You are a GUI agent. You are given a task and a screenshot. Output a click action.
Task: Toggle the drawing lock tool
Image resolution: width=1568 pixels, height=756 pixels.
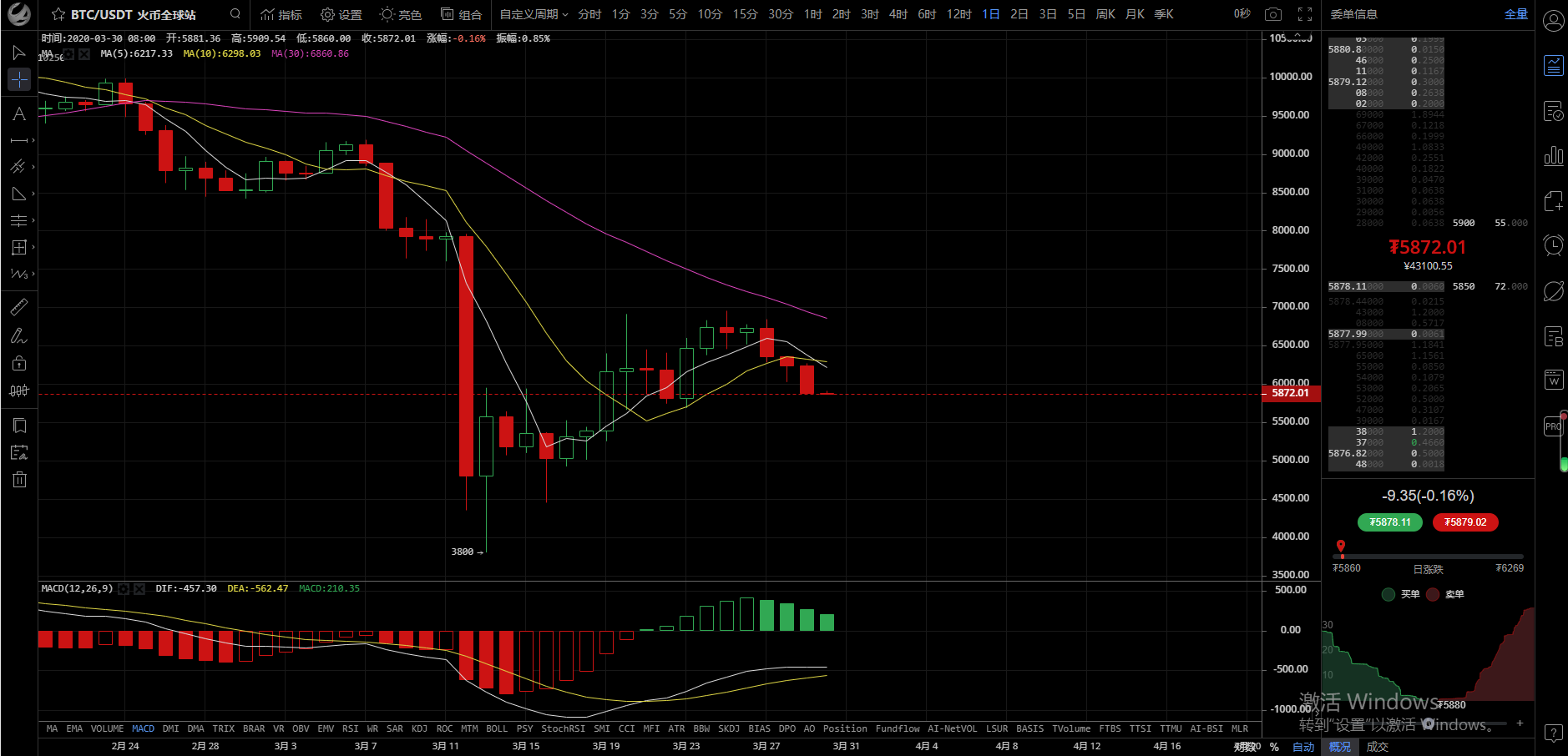18,363
